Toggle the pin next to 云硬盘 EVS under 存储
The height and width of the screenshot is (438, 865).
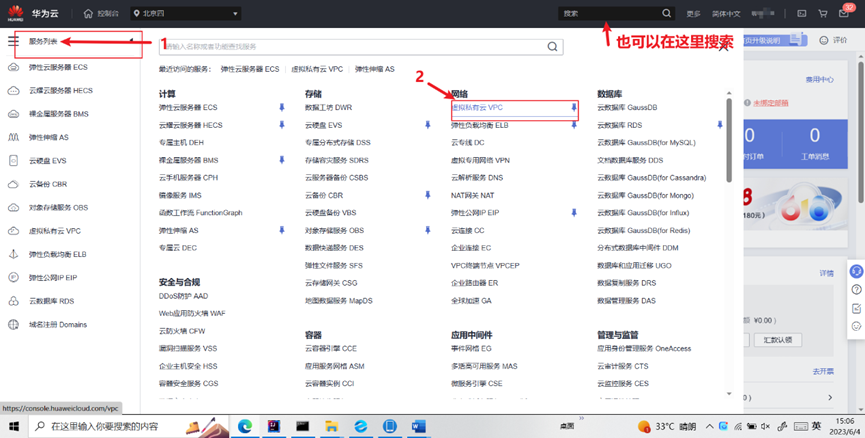point(428,125)
